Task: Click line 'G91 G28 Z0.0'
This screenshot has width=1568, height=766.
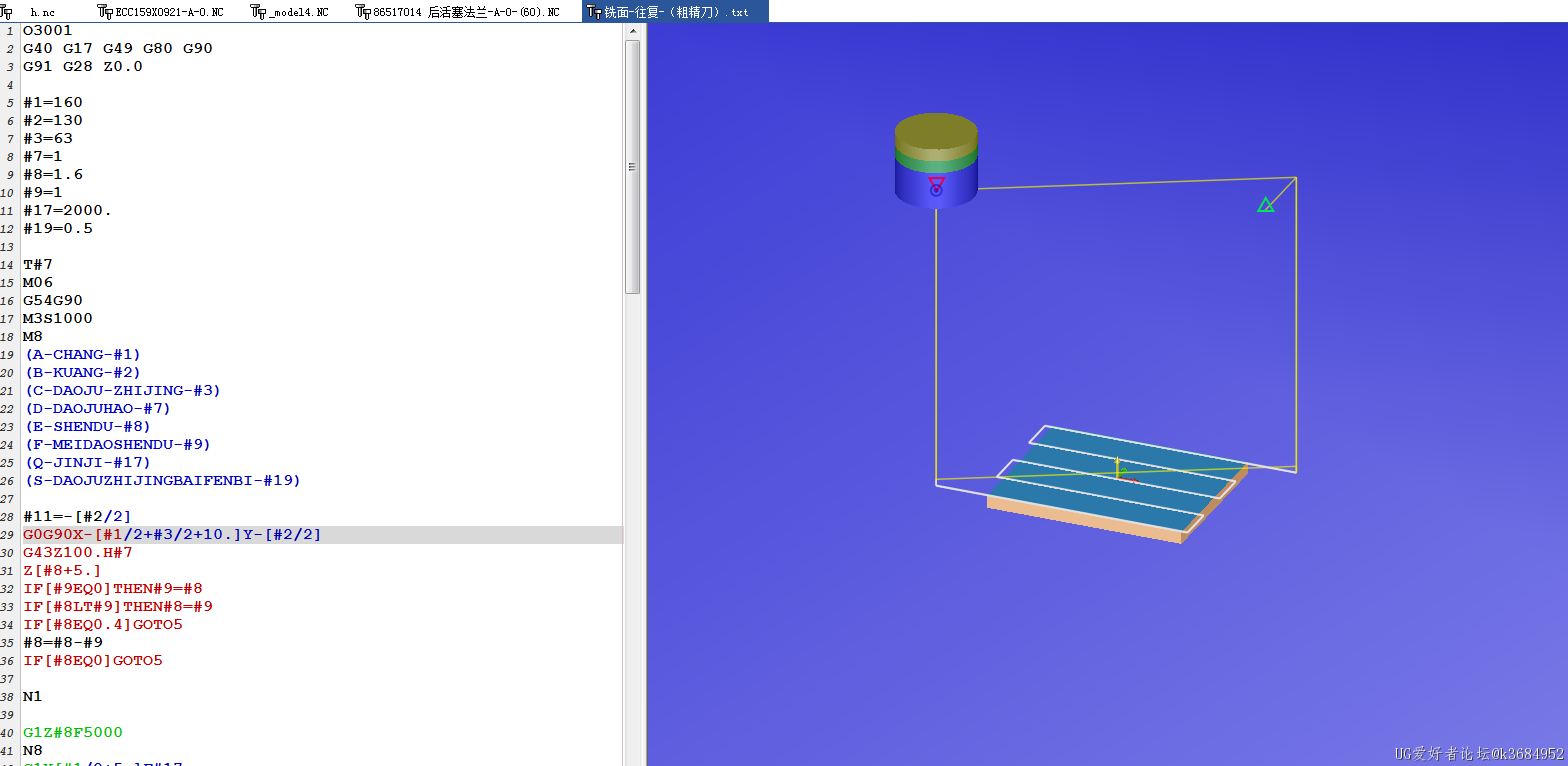Action: [x=83, y=66]
